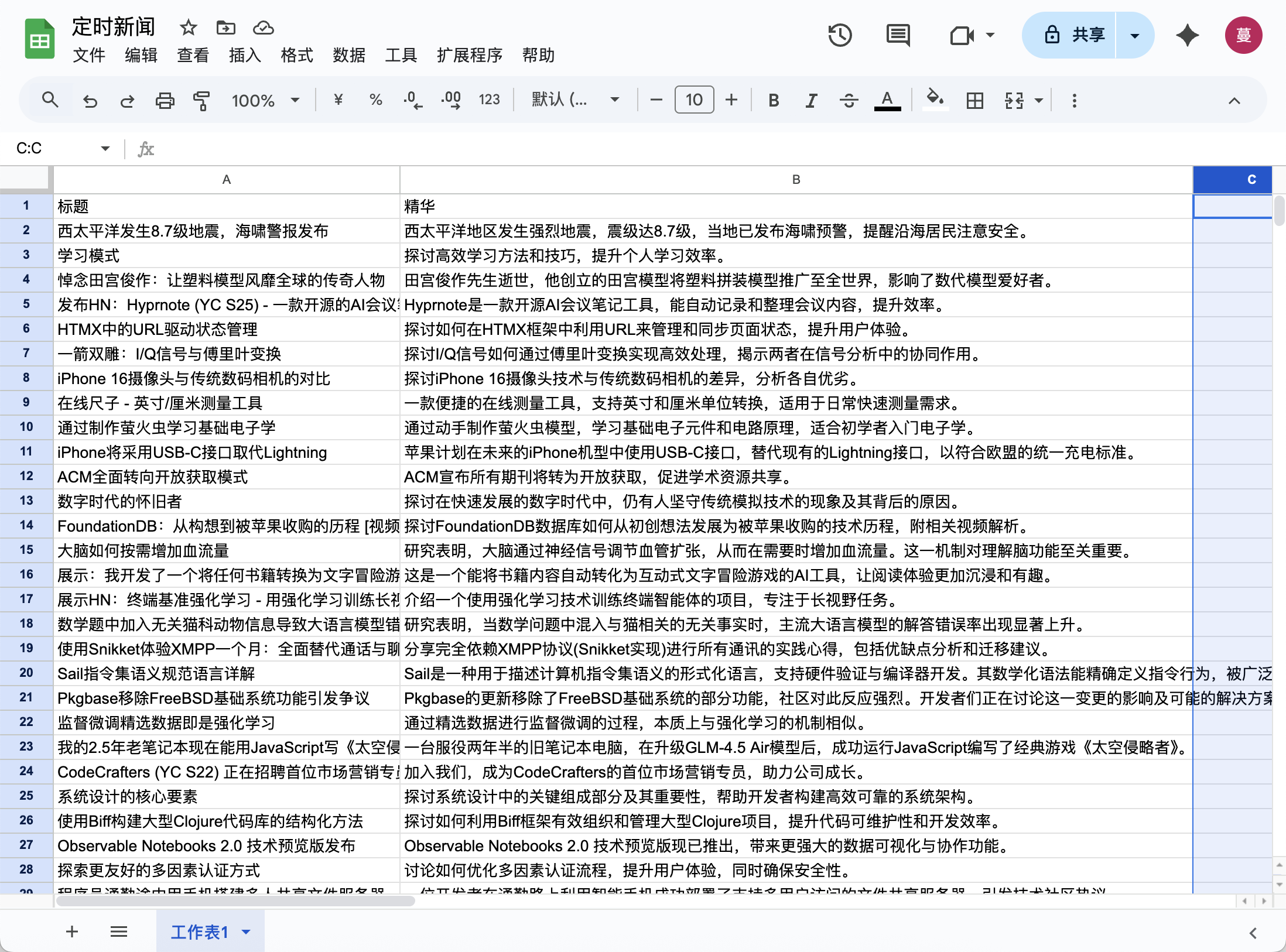Click the print icon in toolbar
The height and width of the screenshot is (952, 1286).
(x=165, y=100)
